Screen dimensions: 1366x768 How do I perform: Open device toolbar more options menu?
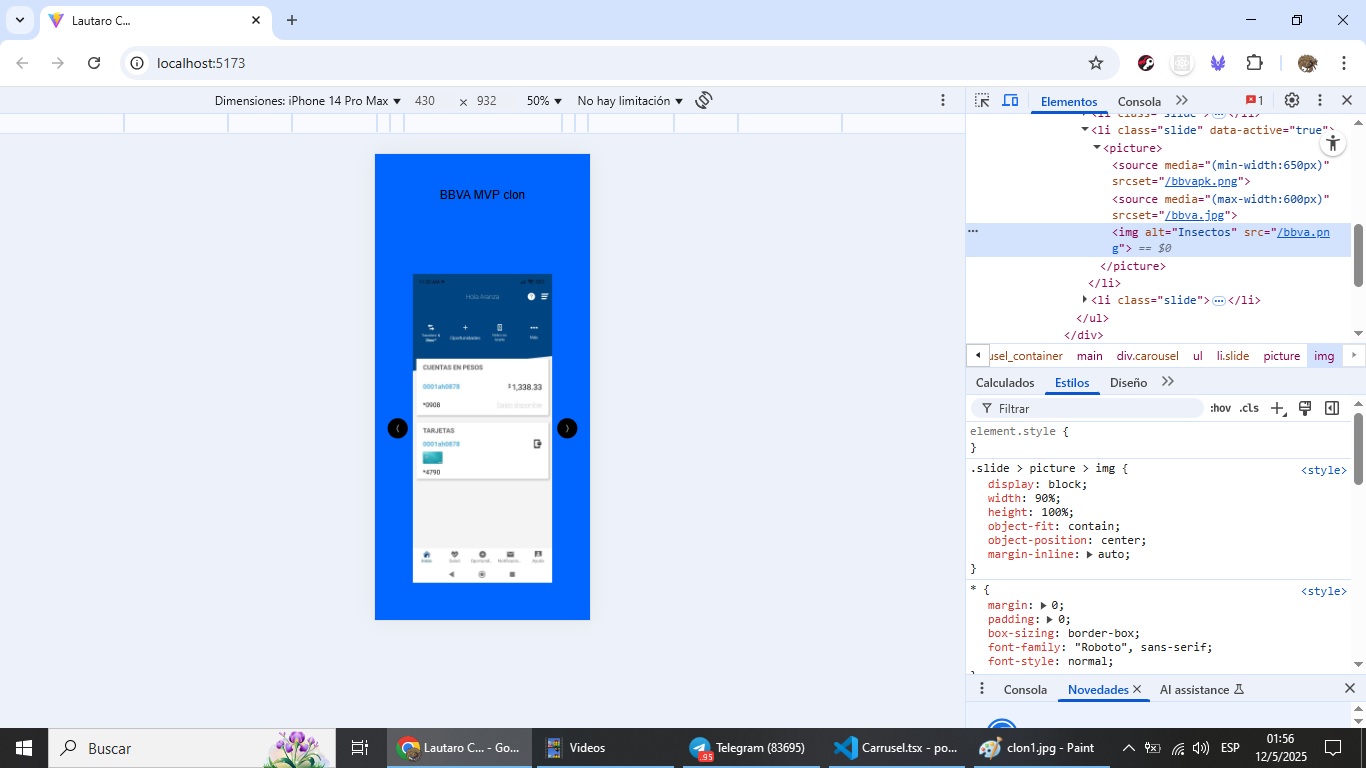(x=943, y=101)
